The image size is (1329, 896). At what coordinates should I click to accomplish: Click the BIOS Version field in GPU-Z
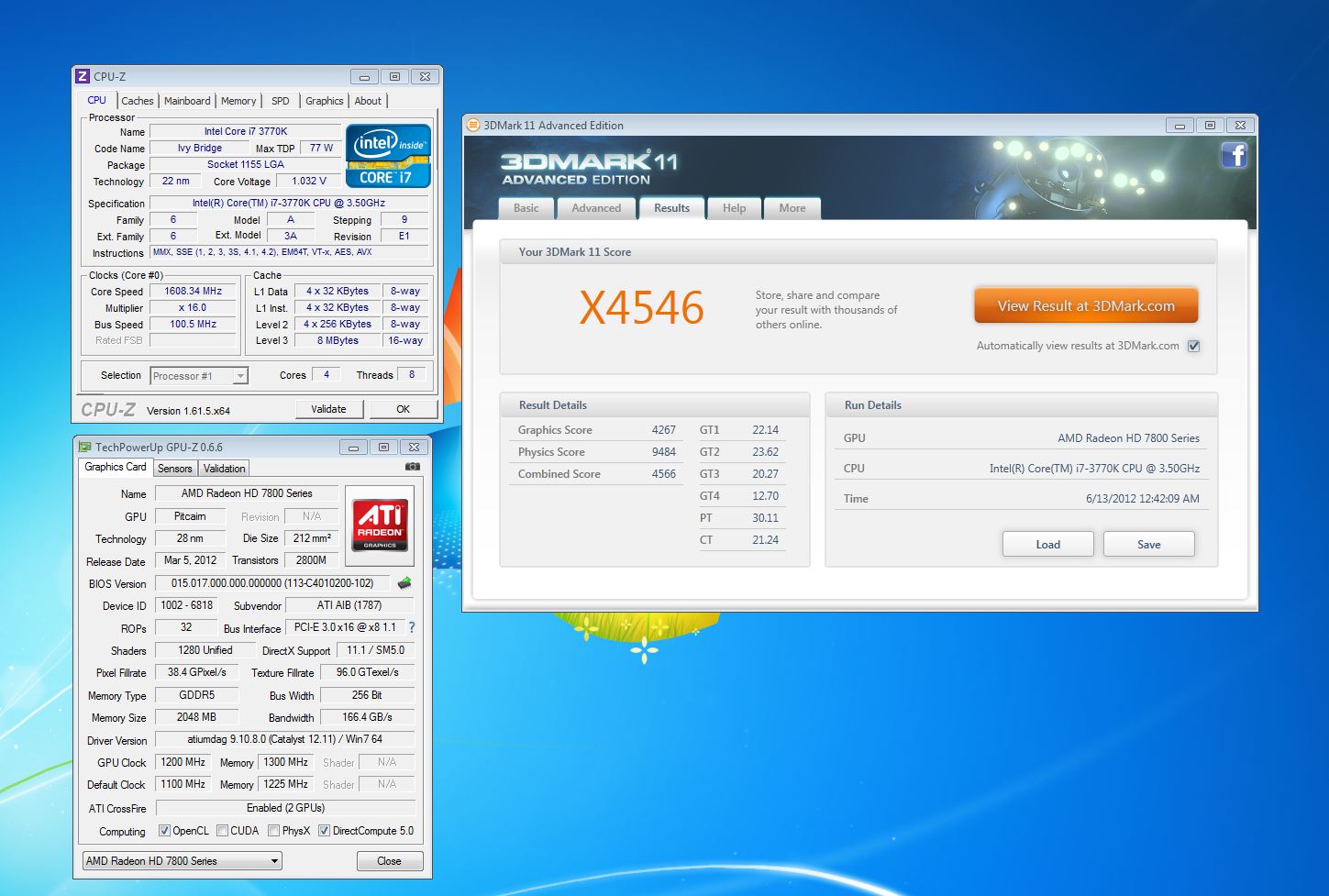pyautogui.click(x=272, y=583)
